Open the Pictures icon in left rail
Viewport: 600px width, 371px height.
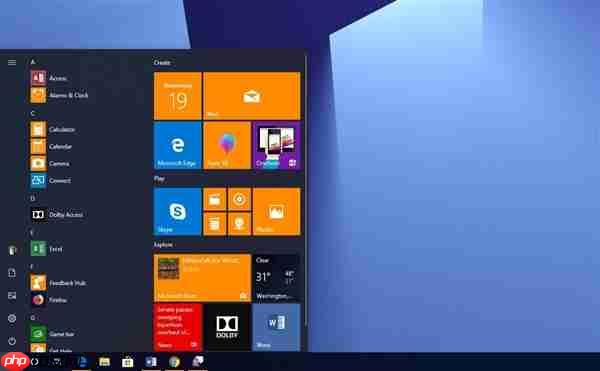point(12,296)
